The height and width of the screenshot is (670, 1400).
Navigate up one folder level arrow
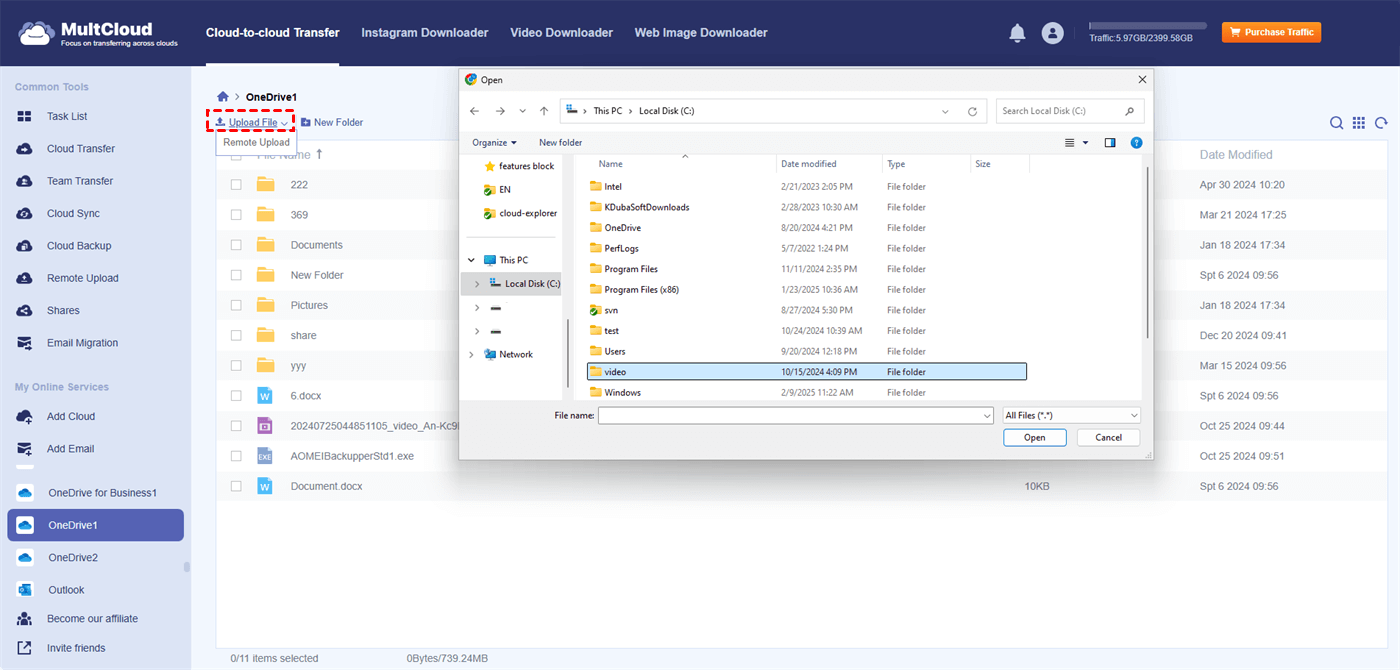click(544, 111)
